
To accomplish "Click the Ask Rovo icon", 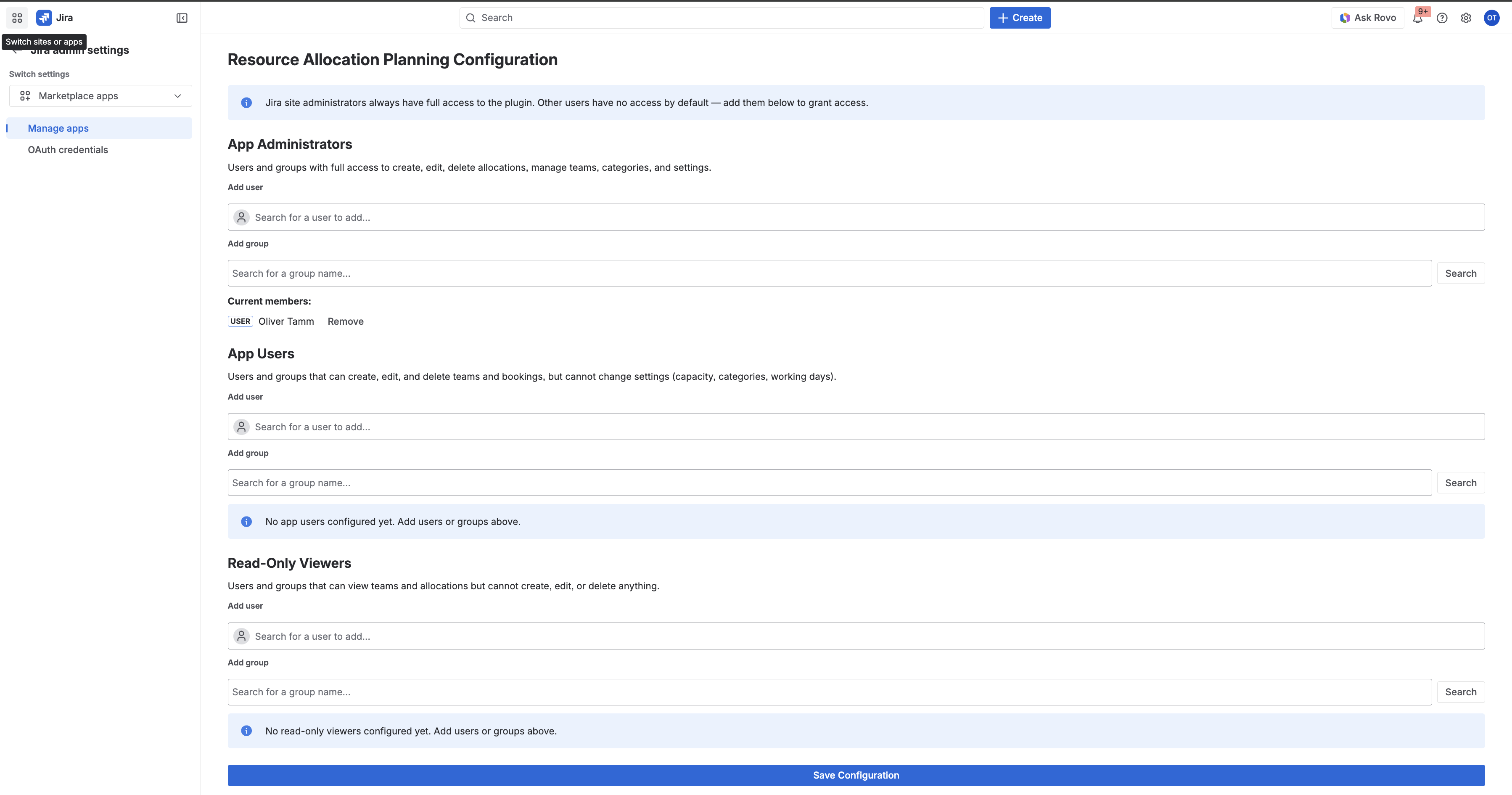I will [x=1345, y=18].
